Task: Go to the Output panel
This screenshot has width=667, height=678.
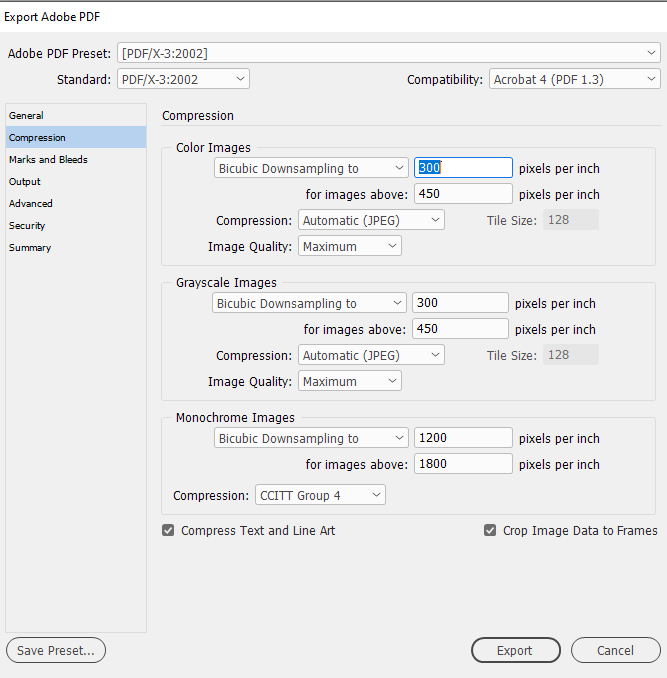Action: pyautogui.click(x=76, y=182)
